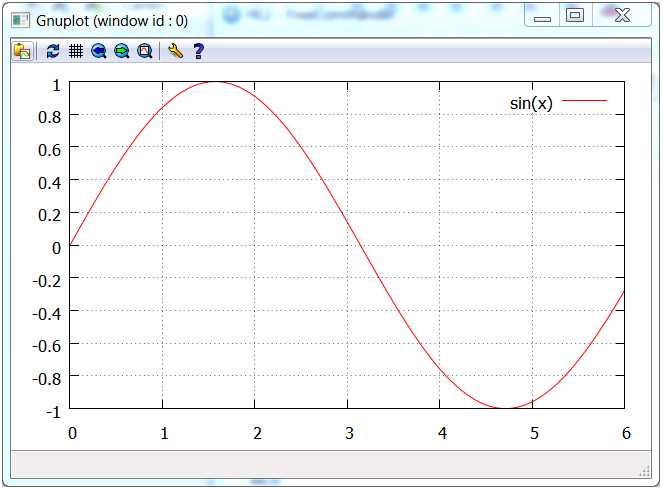Click the title bar text Gnuplot (window id : 0)
Screen dimensions: 663x490
pos(111,18)
